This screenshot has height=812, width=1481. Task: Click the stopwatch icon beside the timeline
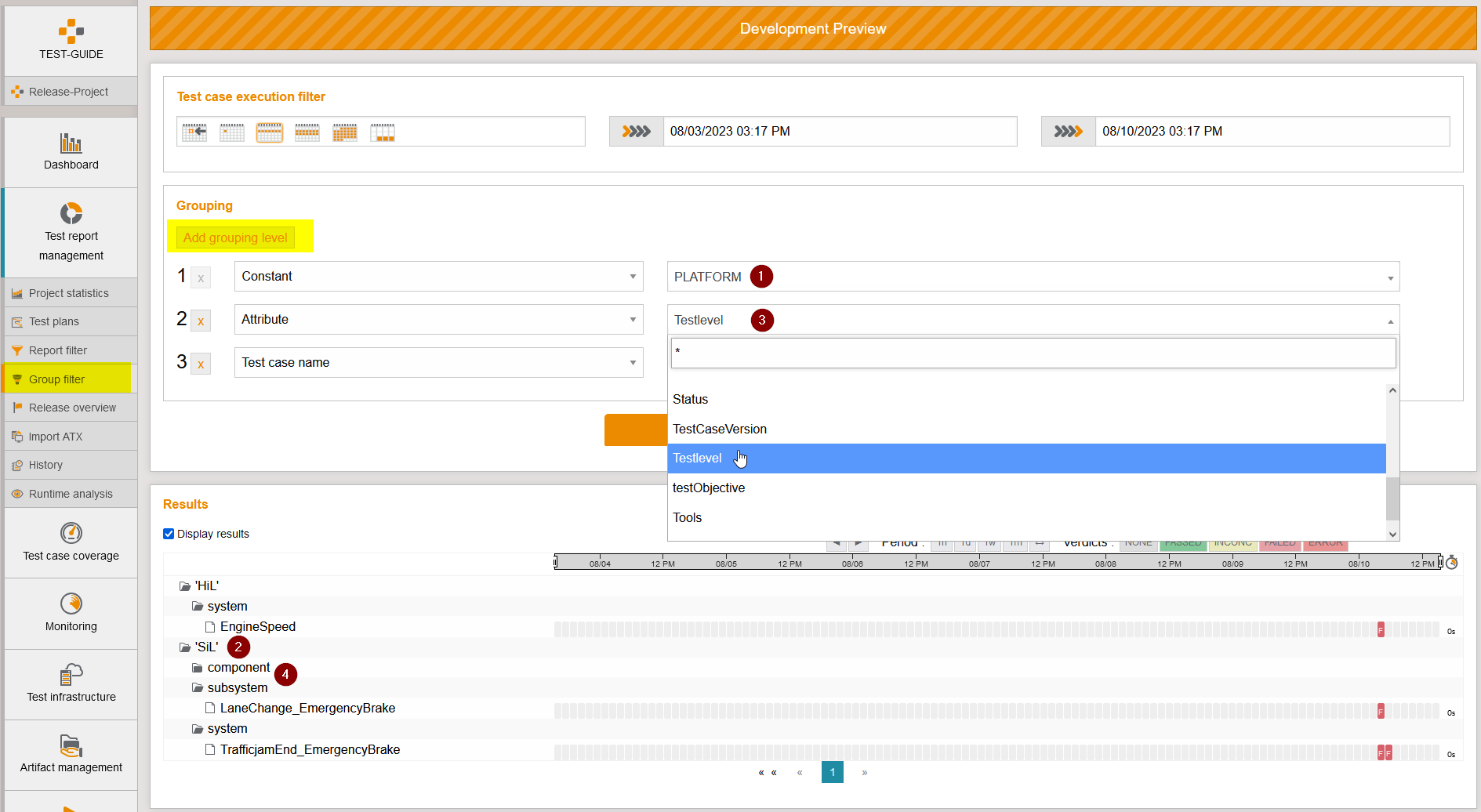click(x=1453, y=562)
